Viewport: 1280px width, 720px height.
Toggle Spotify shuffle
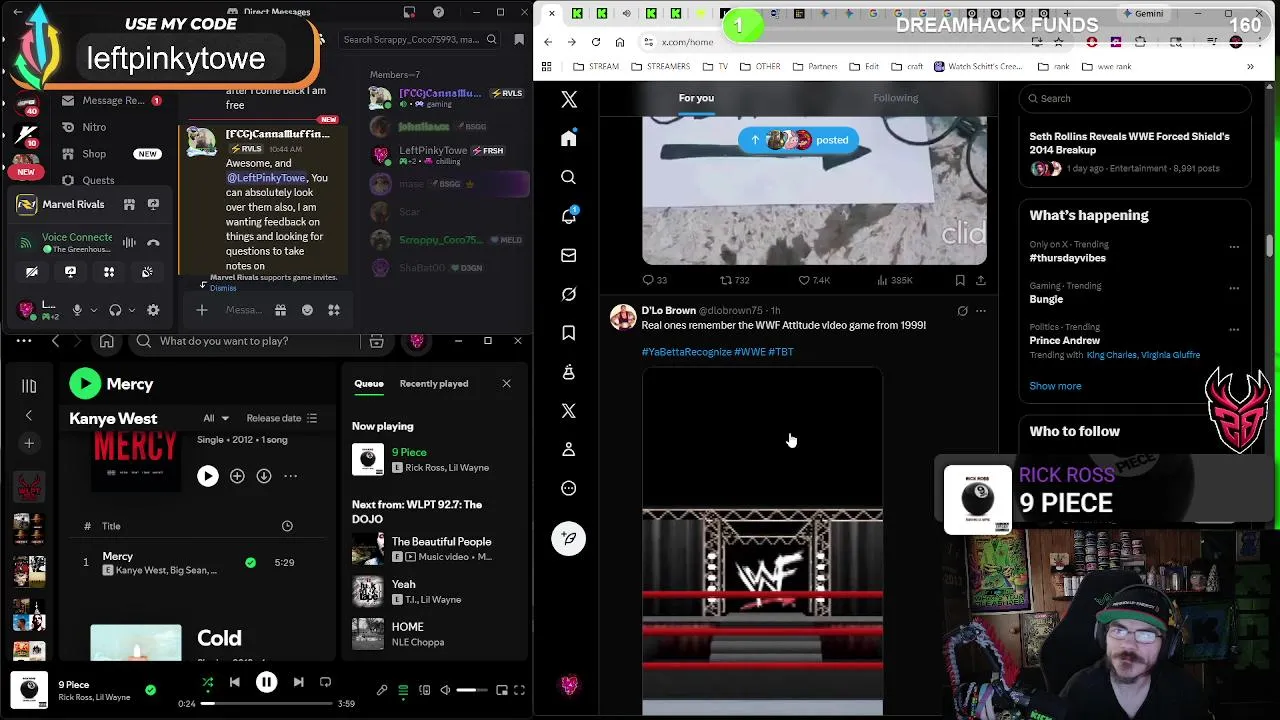(207, 682)
